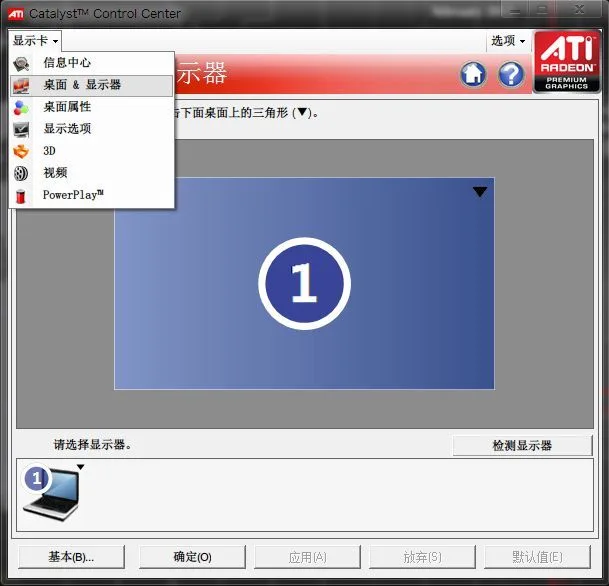Open the laptop display triangle menu

pyautogui.click(x=80, y=467)
